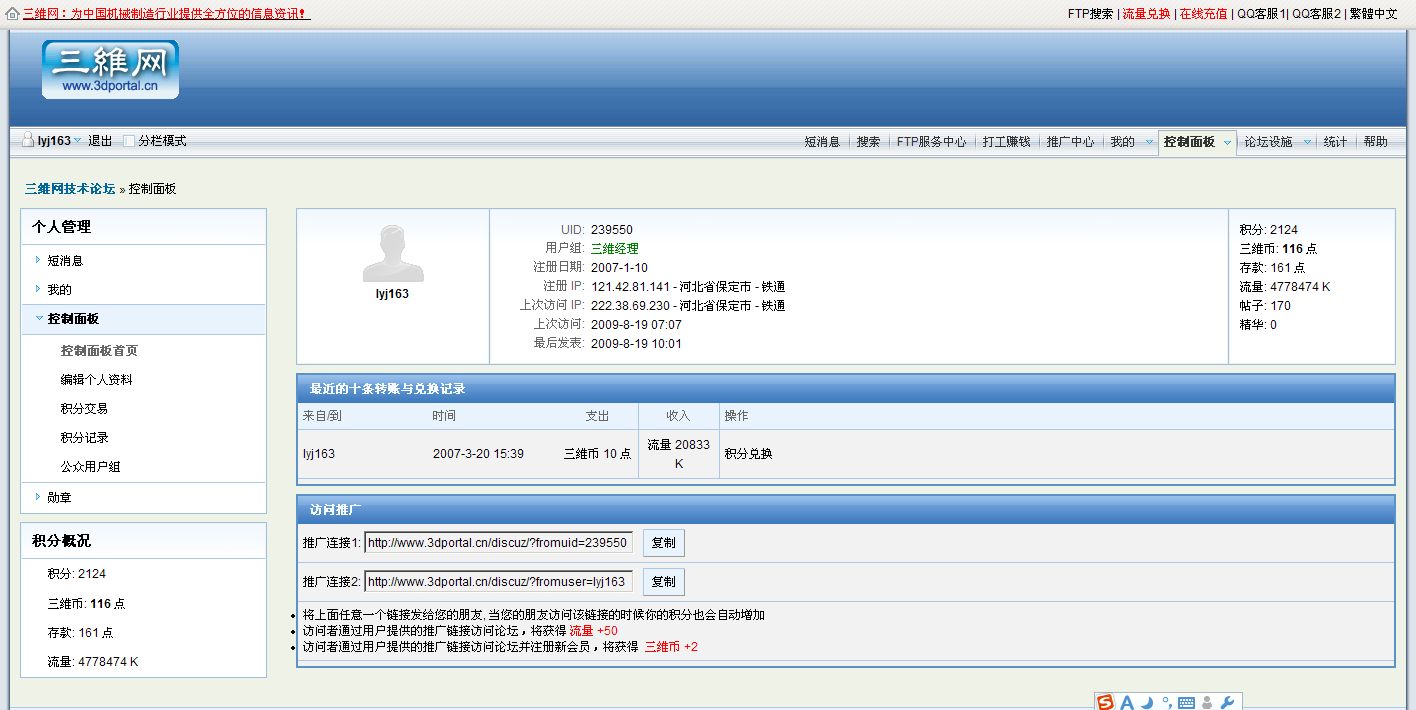Click the 积分兑换 operation cell

749,454
